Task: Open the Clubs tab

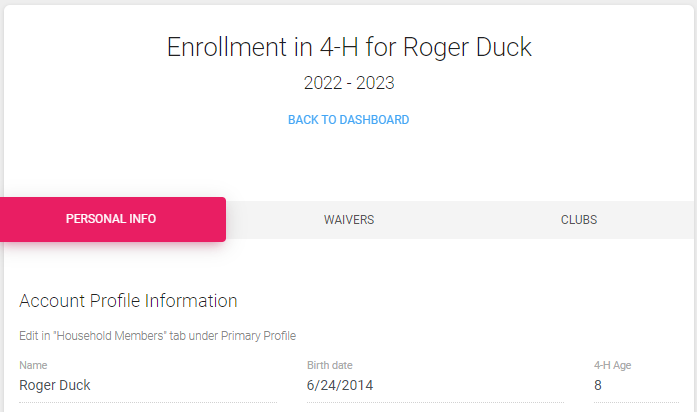Action: [x=579, y=220]
